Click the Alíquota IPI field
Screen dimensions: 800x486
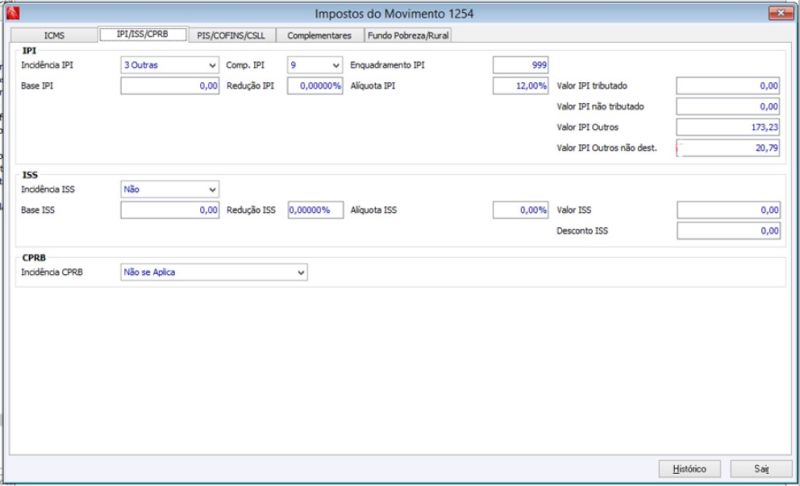coord(520,86)
